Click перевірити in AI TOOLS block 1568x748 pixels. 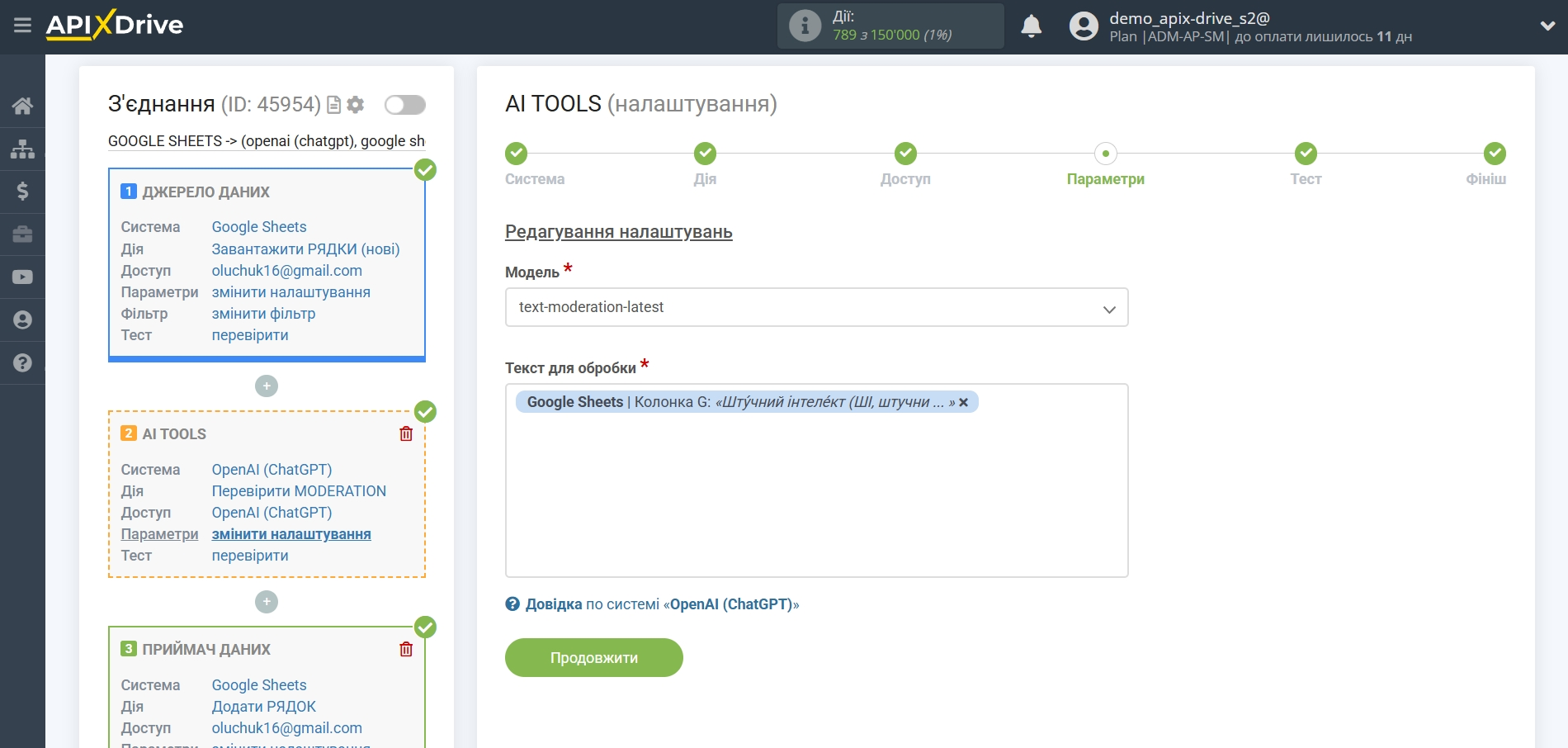click(x=250, y=556)
